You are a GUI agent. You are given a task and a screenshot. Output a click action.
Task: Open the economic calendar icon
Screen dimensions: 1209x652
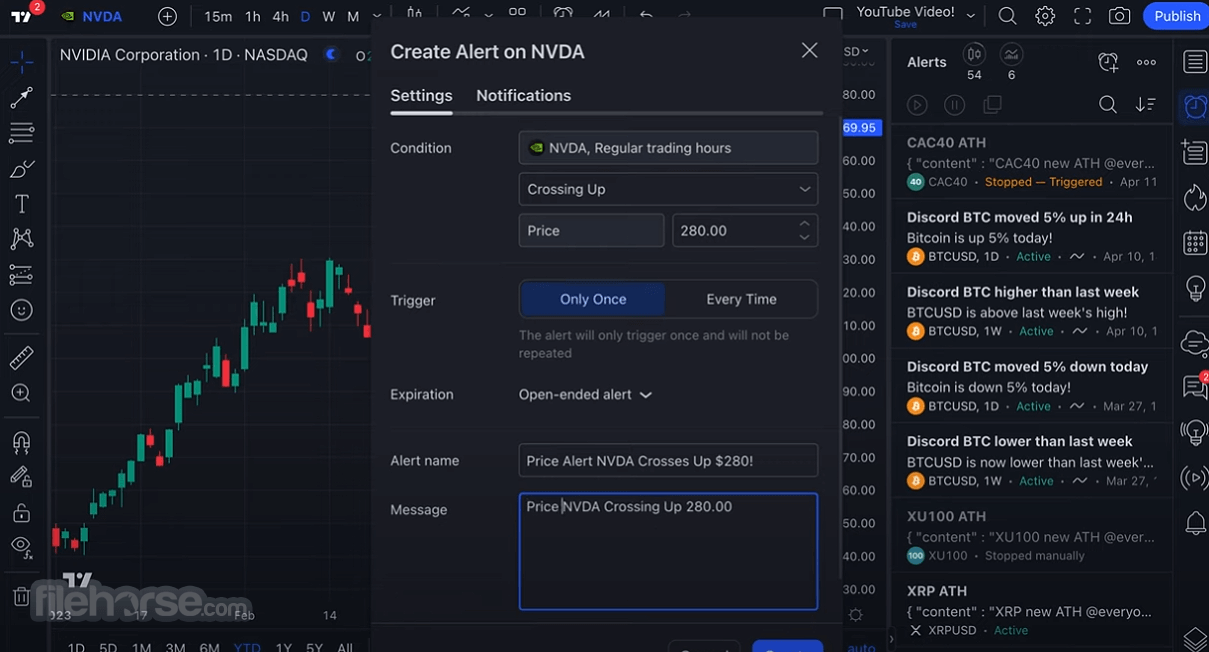tap(1194, 243)
